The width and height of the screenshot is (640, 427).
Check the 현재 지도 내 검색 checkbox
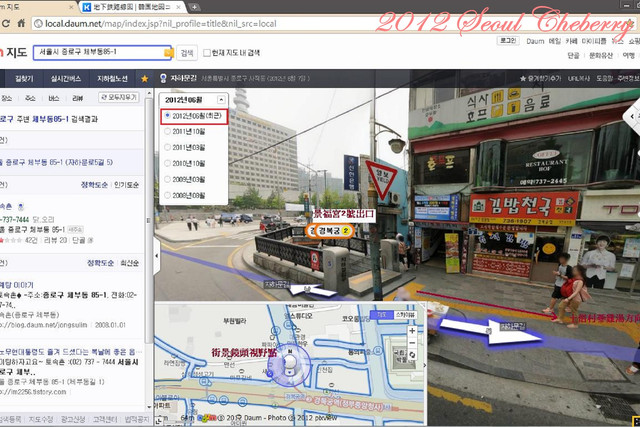[207, 53]
